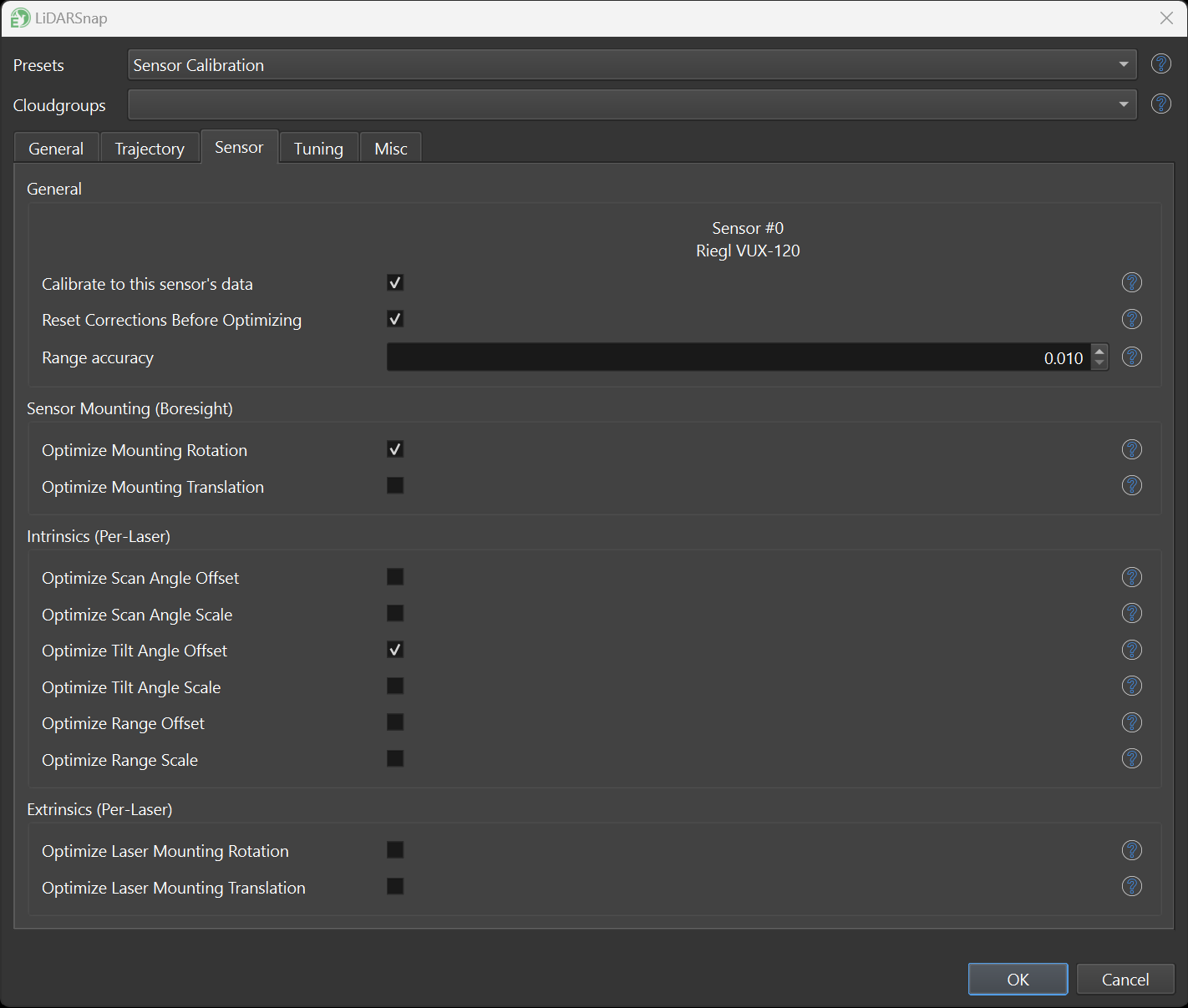Image resolution: width=1188 pixels, height=1008 pixels.
Task: View help for Optimize Tilt Angle Offset
Action: click(x=1131, y=650)
